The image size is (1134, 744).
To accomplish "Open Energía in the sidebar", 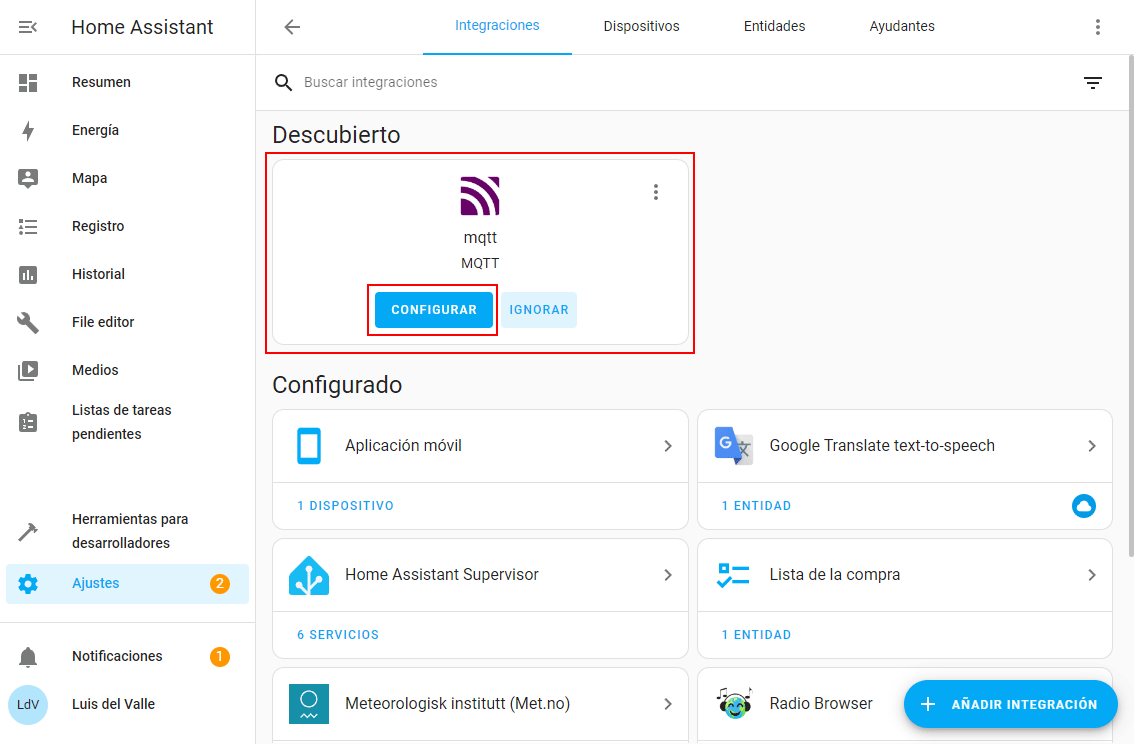I will click(x=95, y=130).
